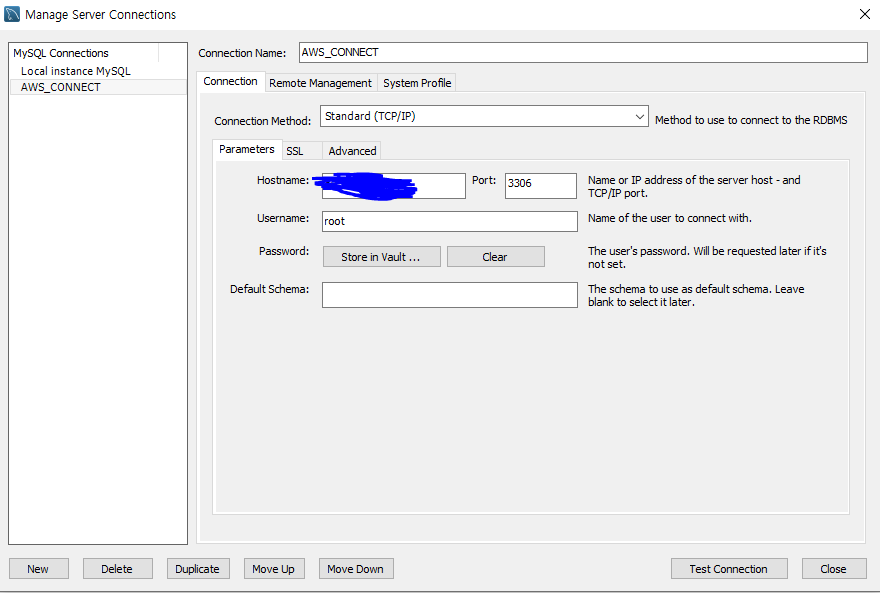Click the Port field showing 3306

coord(540,186)
